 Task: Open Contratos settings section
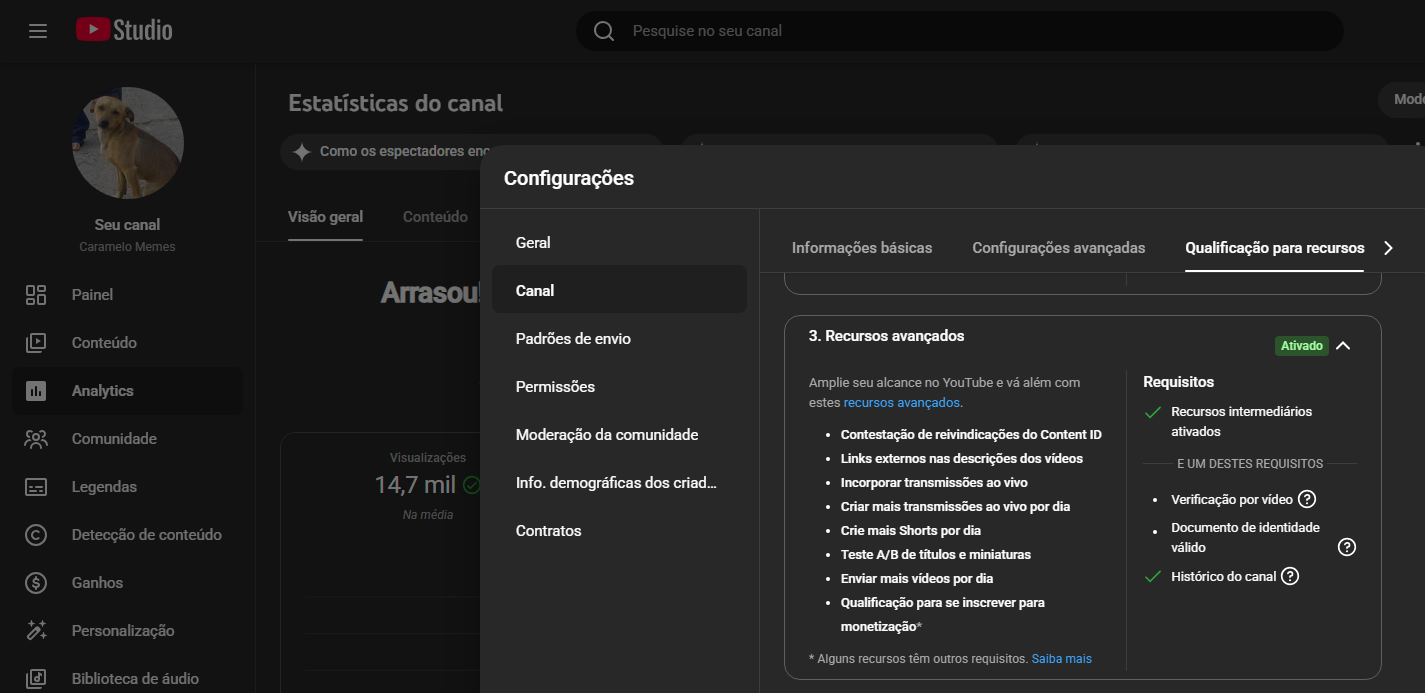[619, 531]
